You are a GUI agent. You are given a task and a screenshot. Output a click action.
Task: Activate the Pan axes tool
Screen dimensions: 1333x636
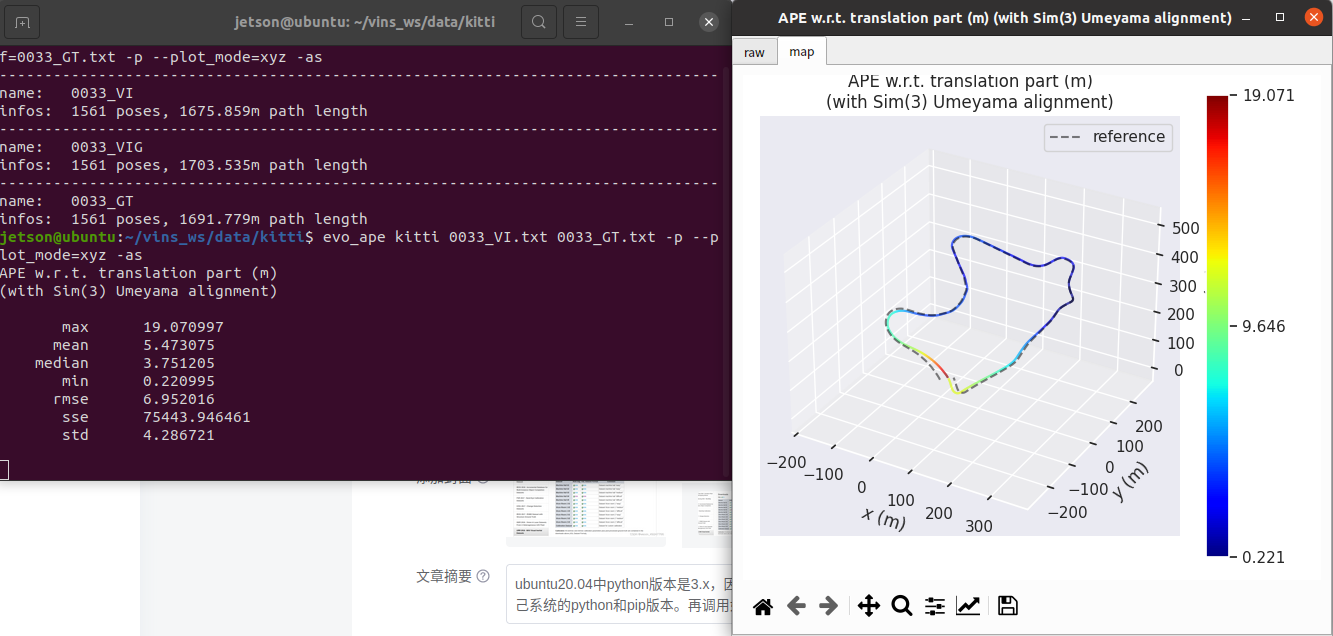point(868,606)
